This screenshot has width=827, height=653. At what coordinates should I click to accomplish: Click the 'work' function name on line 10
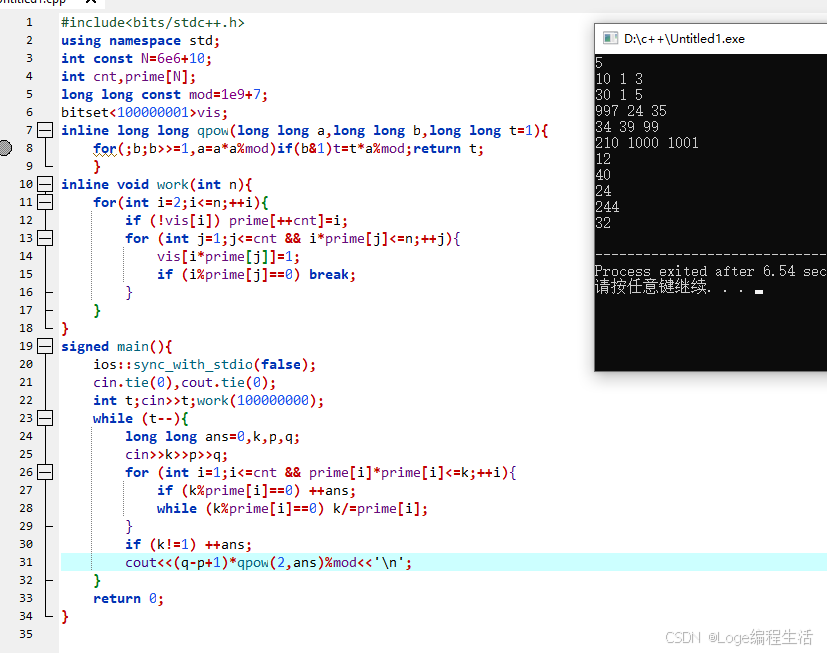(x=172, y=185)
